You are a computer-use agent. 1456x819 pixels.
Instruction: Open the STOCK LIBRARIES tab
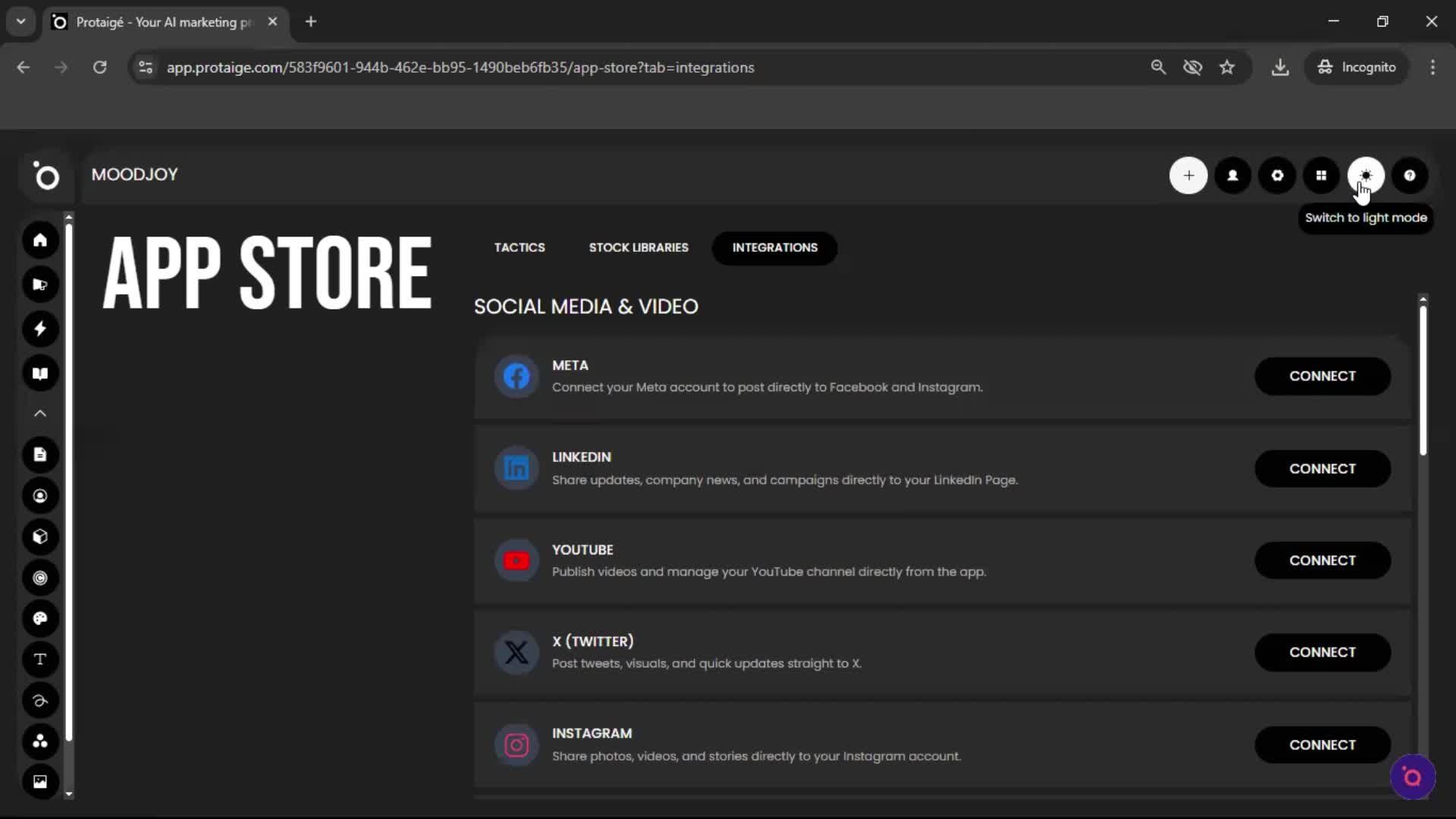tap(638, 248)
